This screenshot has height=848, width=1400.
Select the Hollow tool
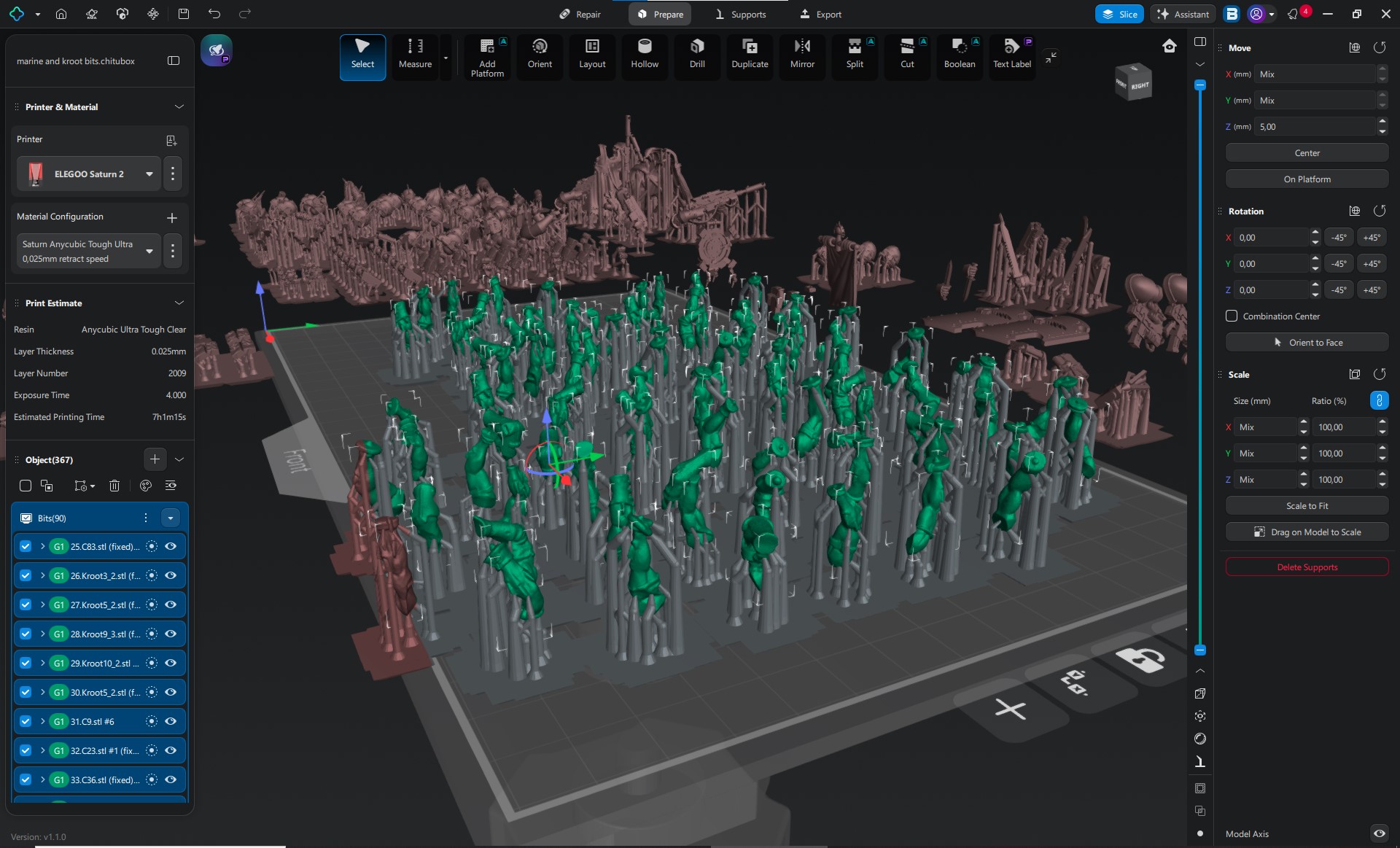[644, 55]
